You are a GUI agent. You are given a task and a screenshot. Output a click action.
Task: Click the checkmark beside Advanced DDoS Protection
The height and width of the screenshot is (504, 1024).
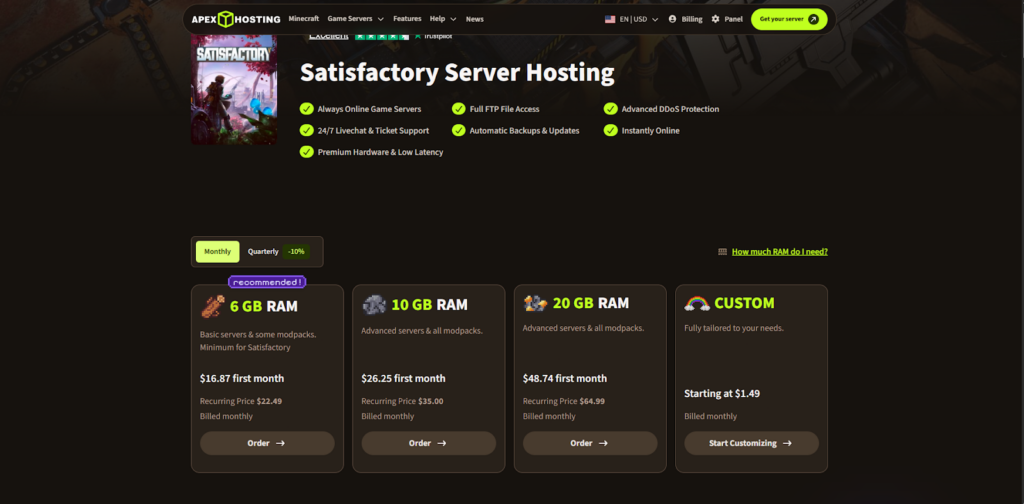coord(611,109)
